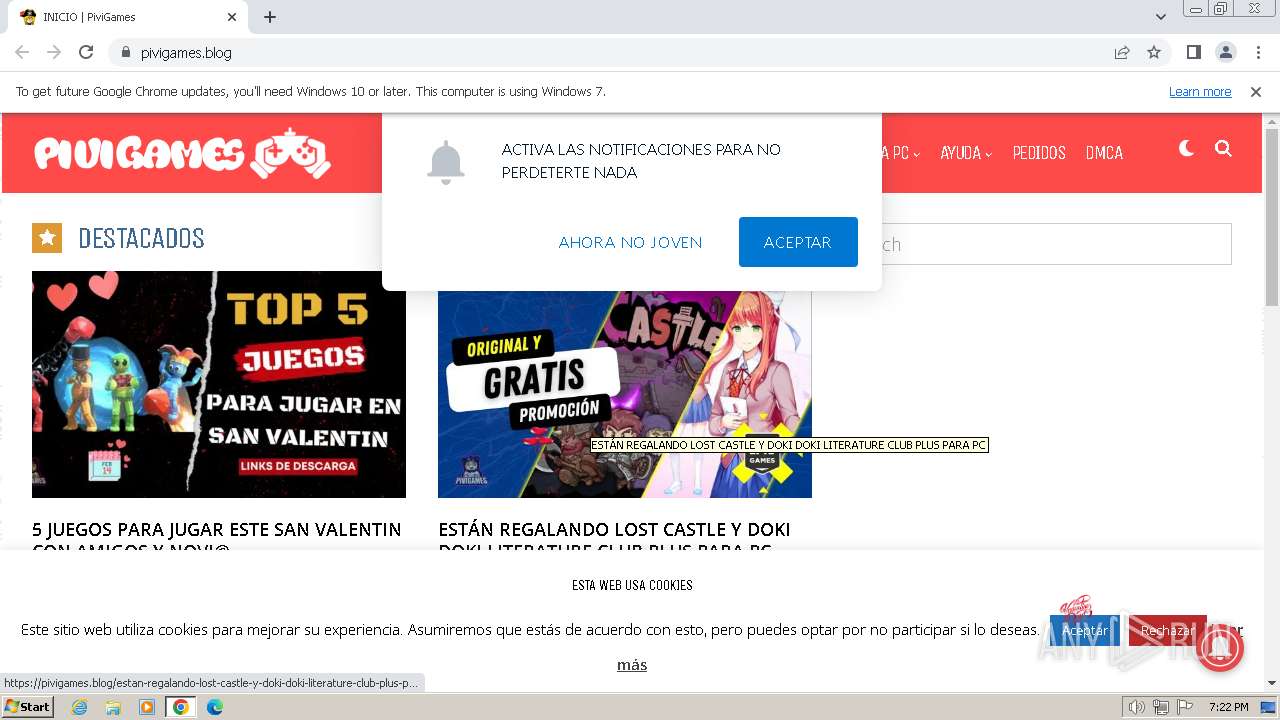Click Chrome taskbar icon
This screenshot has width=1280, height=720.
(x=181, y=707)
